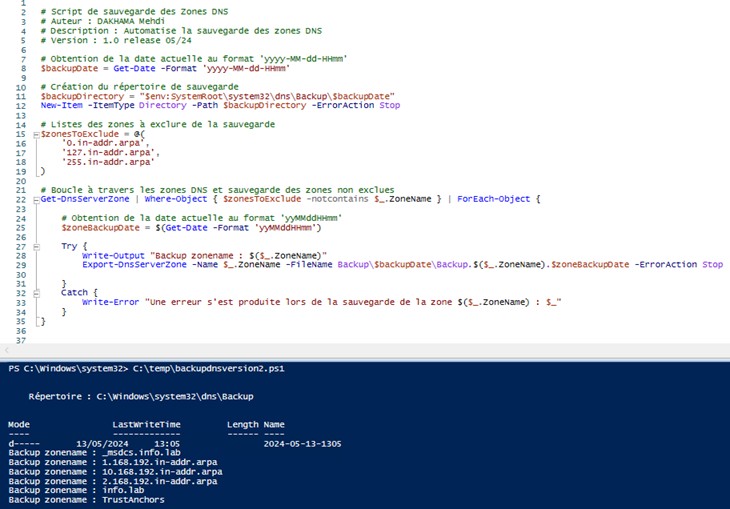Click the ForEach-Object cmdlet
Image resolution: width=730 pixels, height=509 pixels.
(x=493, y=199)
